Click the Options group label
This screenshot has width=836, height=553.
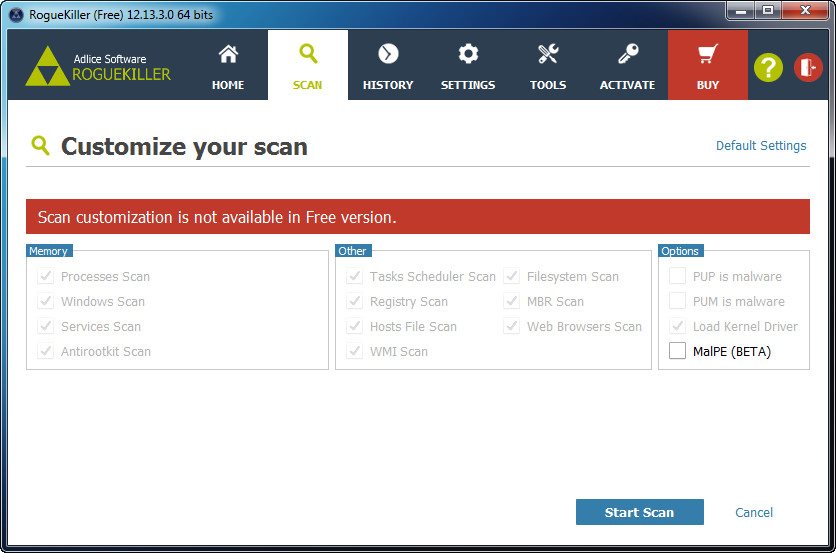click(x=680, y=251)
